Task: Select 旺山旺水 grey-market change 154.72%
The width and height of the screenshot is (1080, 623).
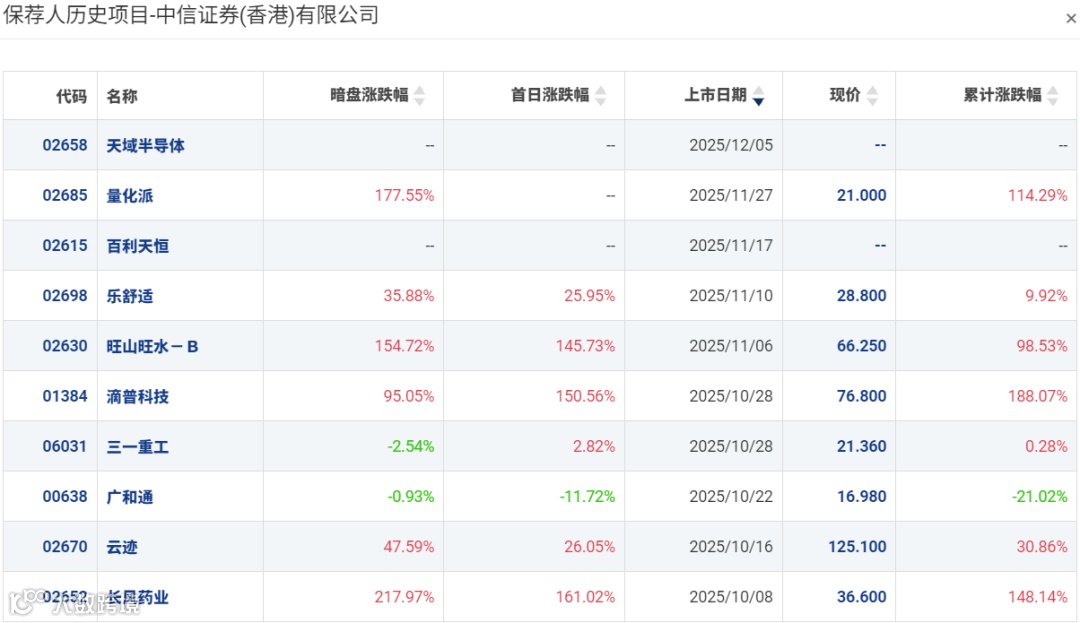Action: [x=404, y=346]
